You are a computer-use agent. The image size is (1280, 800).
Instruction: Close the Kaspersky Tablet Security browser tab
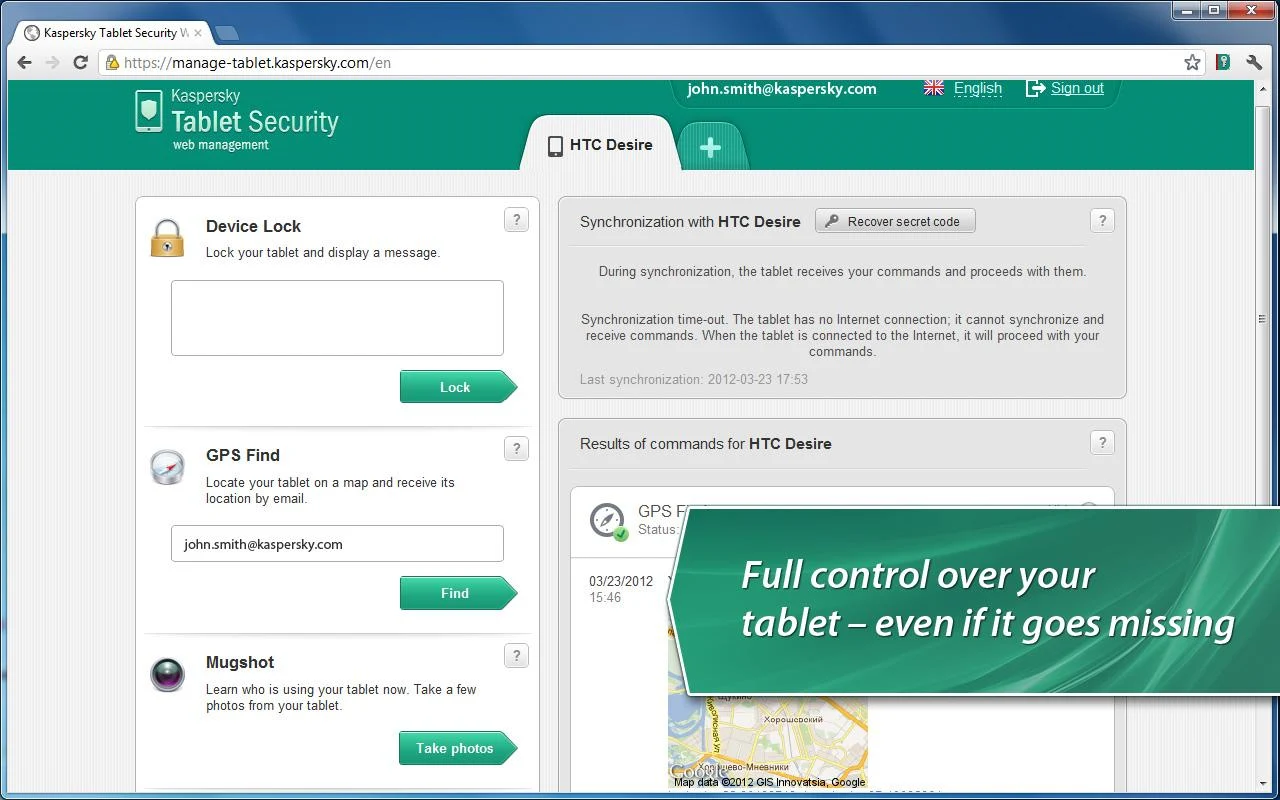(x=197, y=33)
